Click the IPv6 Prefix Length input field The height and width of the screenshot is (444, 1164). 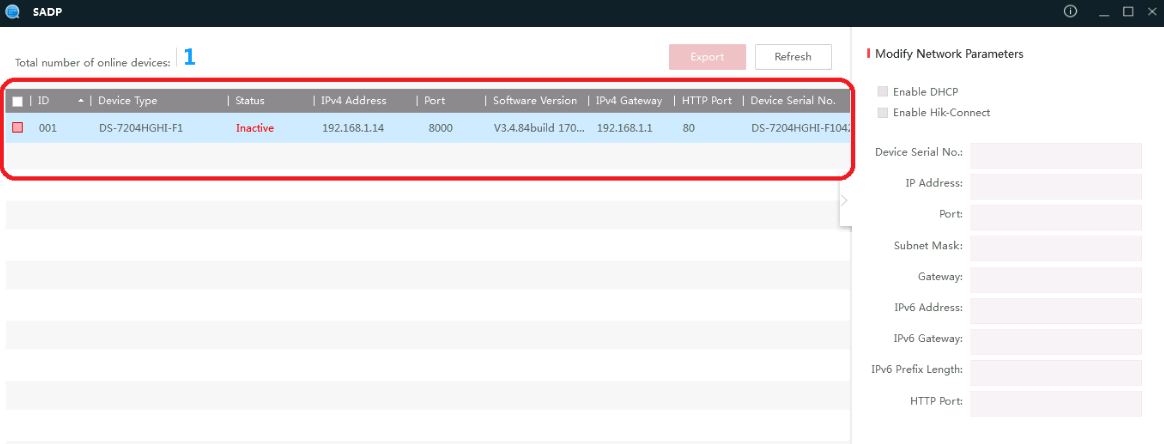[1056, 373]
